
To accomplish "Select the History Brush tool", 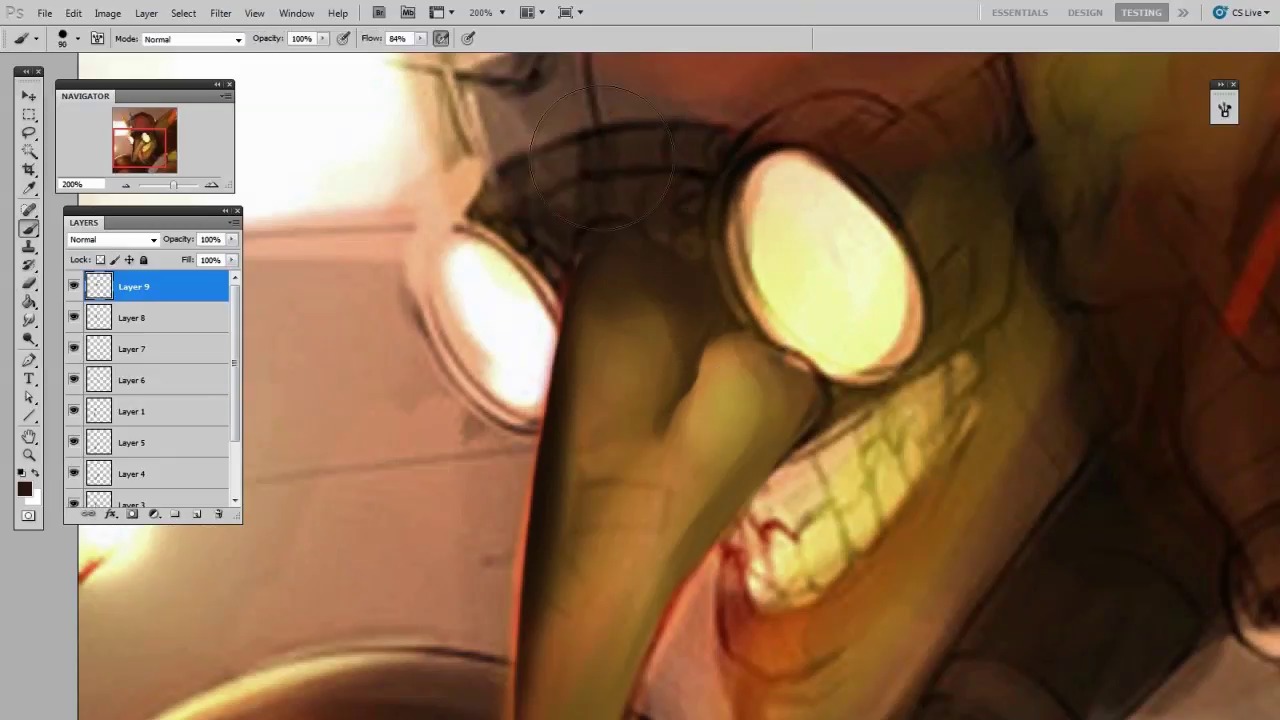I will 29,265.
